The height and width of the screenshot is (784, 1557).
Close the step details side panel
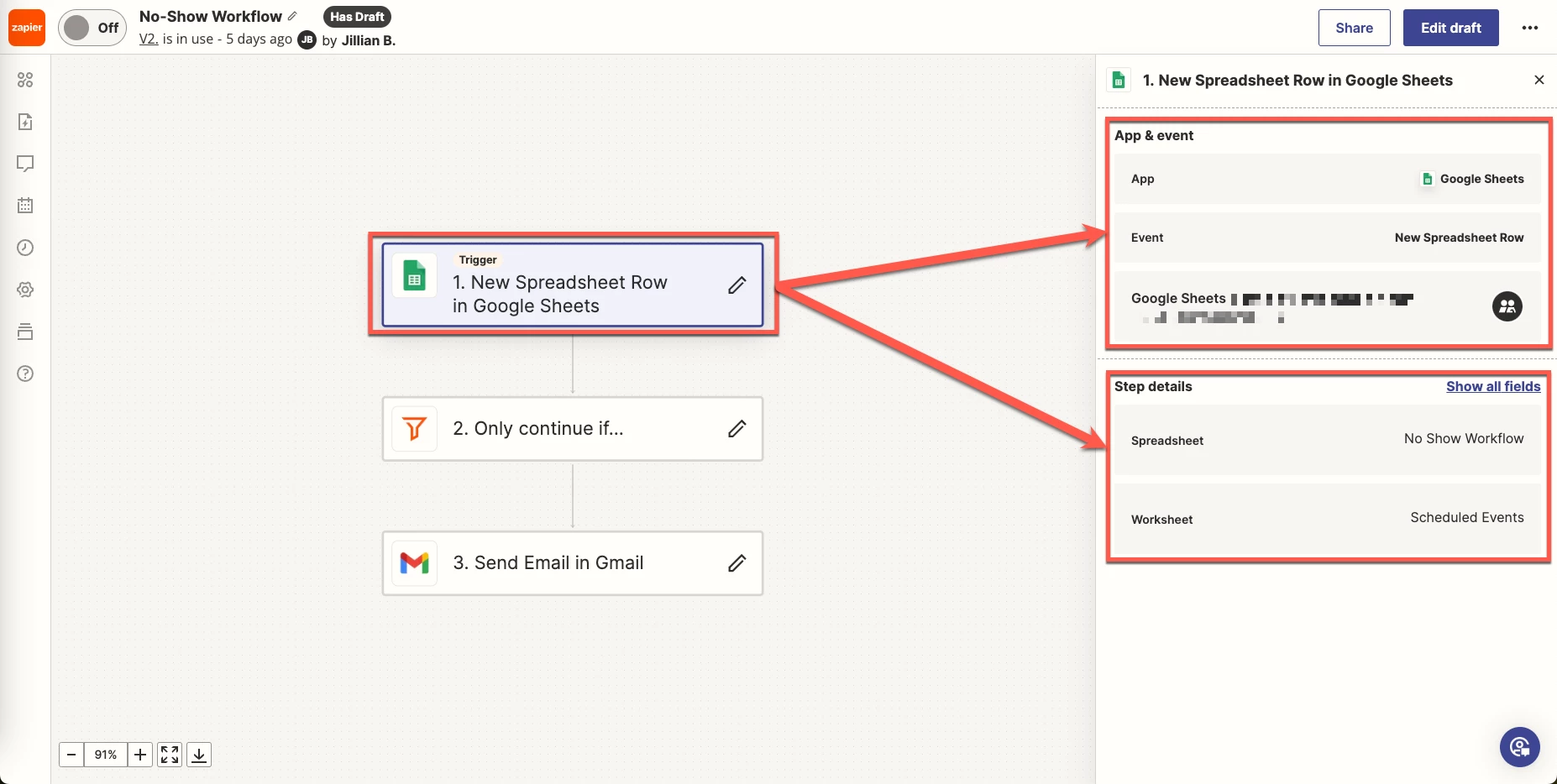point(1539,80)
